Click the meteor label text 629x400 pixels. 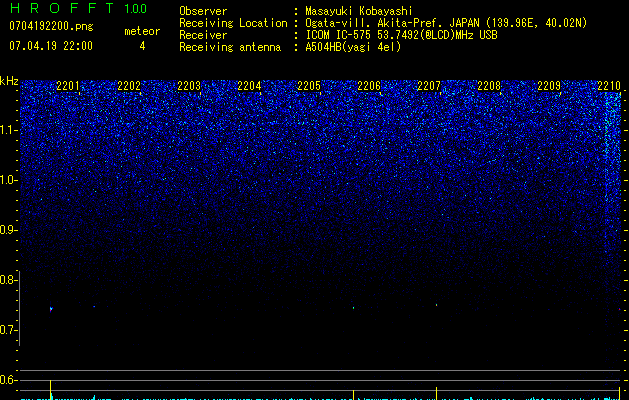[142, 31]
